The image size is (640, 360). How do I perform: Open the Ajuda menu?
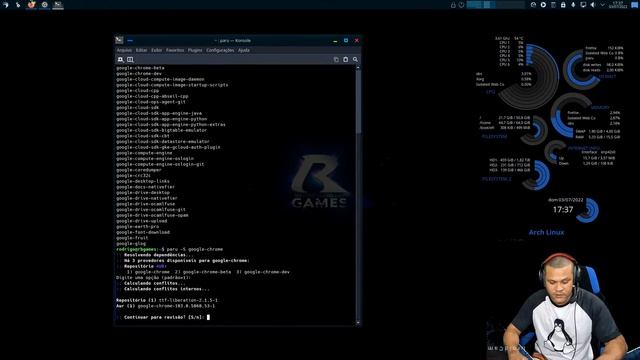244,50
